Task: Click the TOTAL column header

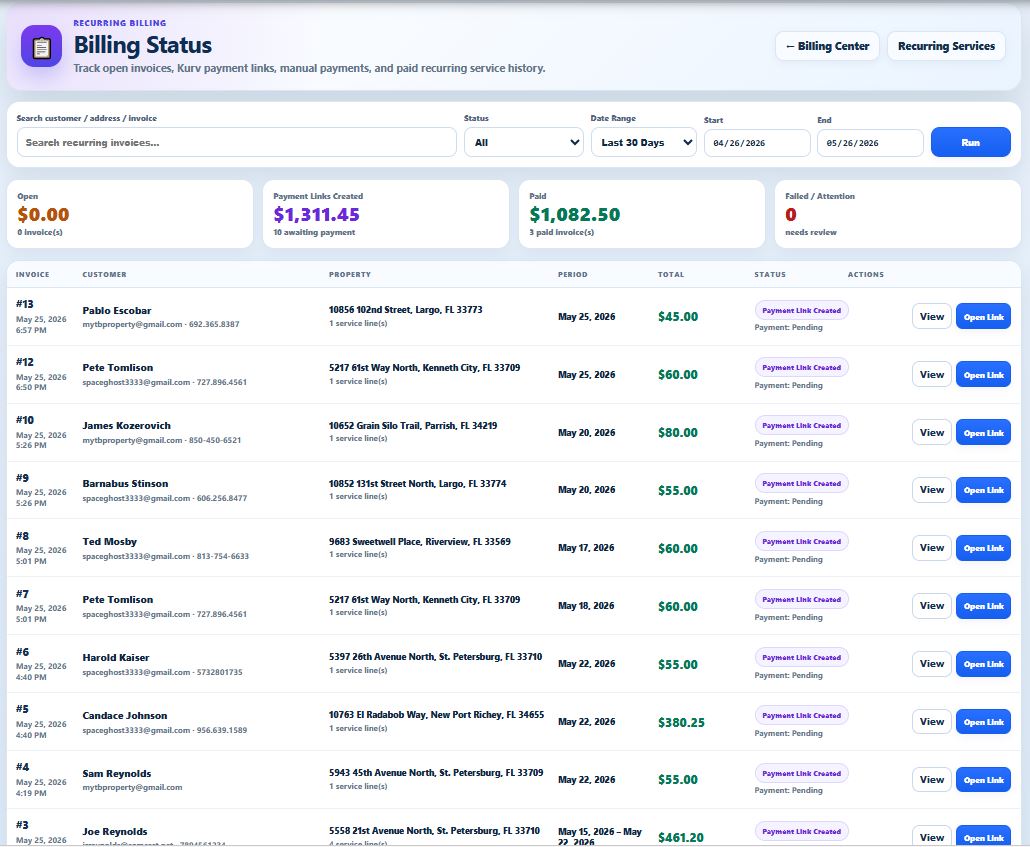Action: point(671,275)
